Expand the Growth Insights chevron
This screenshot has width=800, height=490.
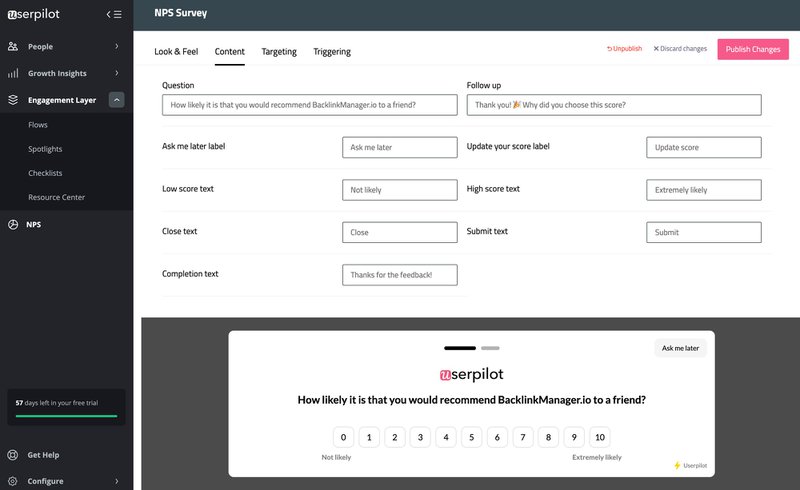[x=117, y=73]
